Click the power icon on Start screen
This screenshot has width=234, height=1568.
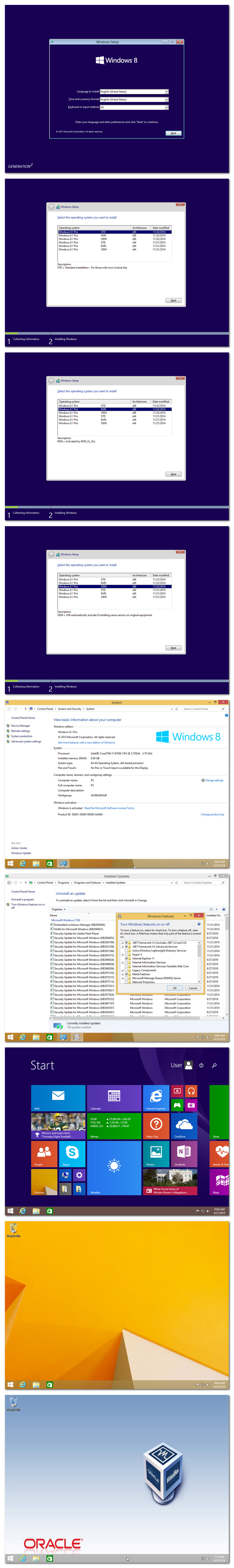click(201, 1065)
